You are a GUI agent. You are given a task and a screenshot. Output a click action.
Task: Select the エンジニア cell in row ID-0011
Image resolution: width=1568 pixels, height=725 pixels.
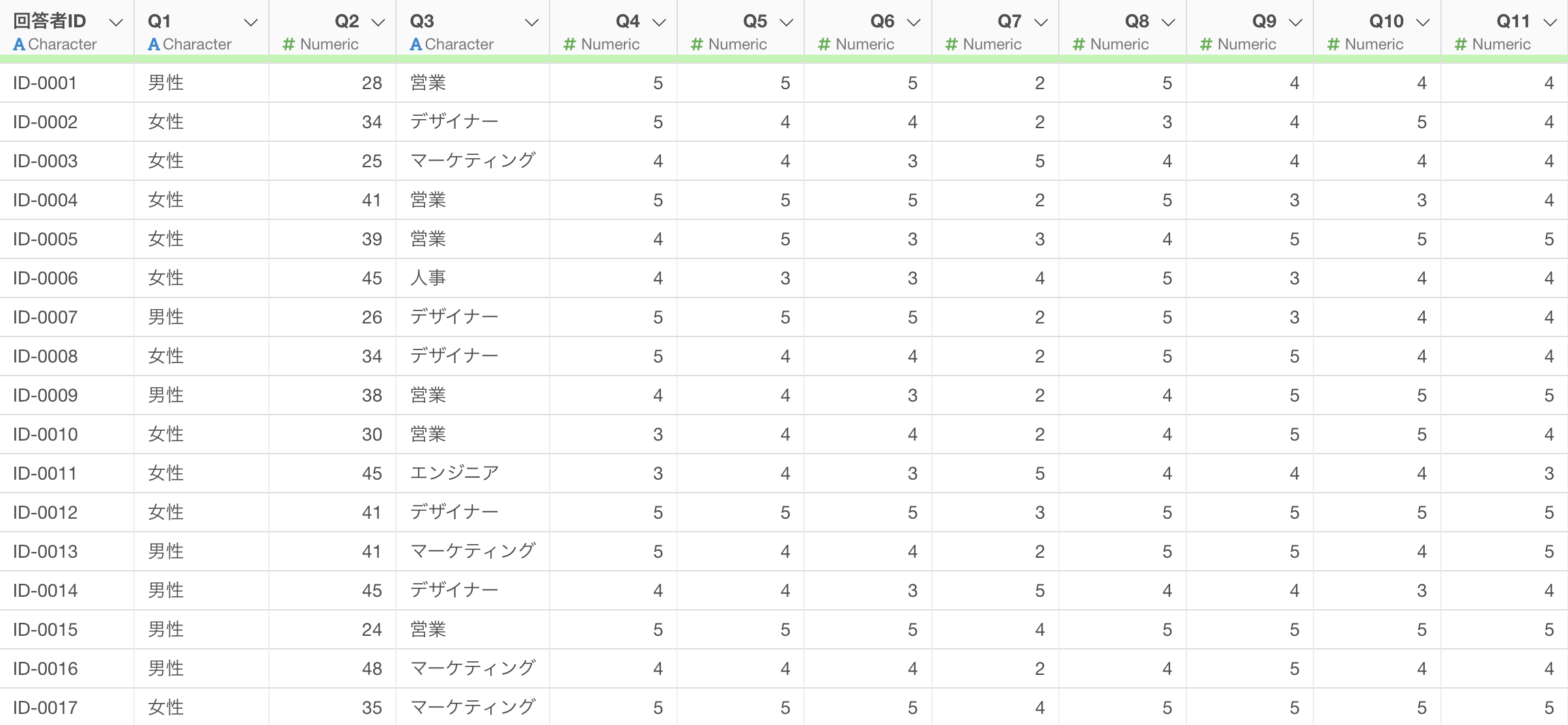coord(455,473)
